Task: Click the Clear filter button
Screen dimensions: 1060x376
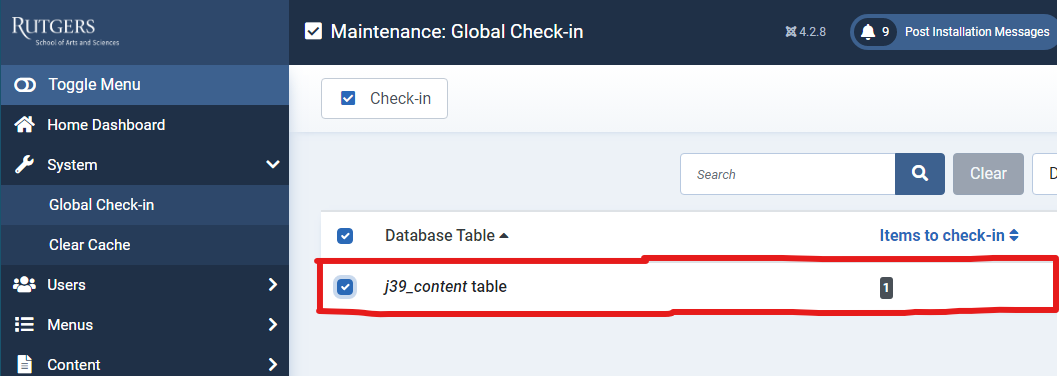Action: tap(988, 174)
